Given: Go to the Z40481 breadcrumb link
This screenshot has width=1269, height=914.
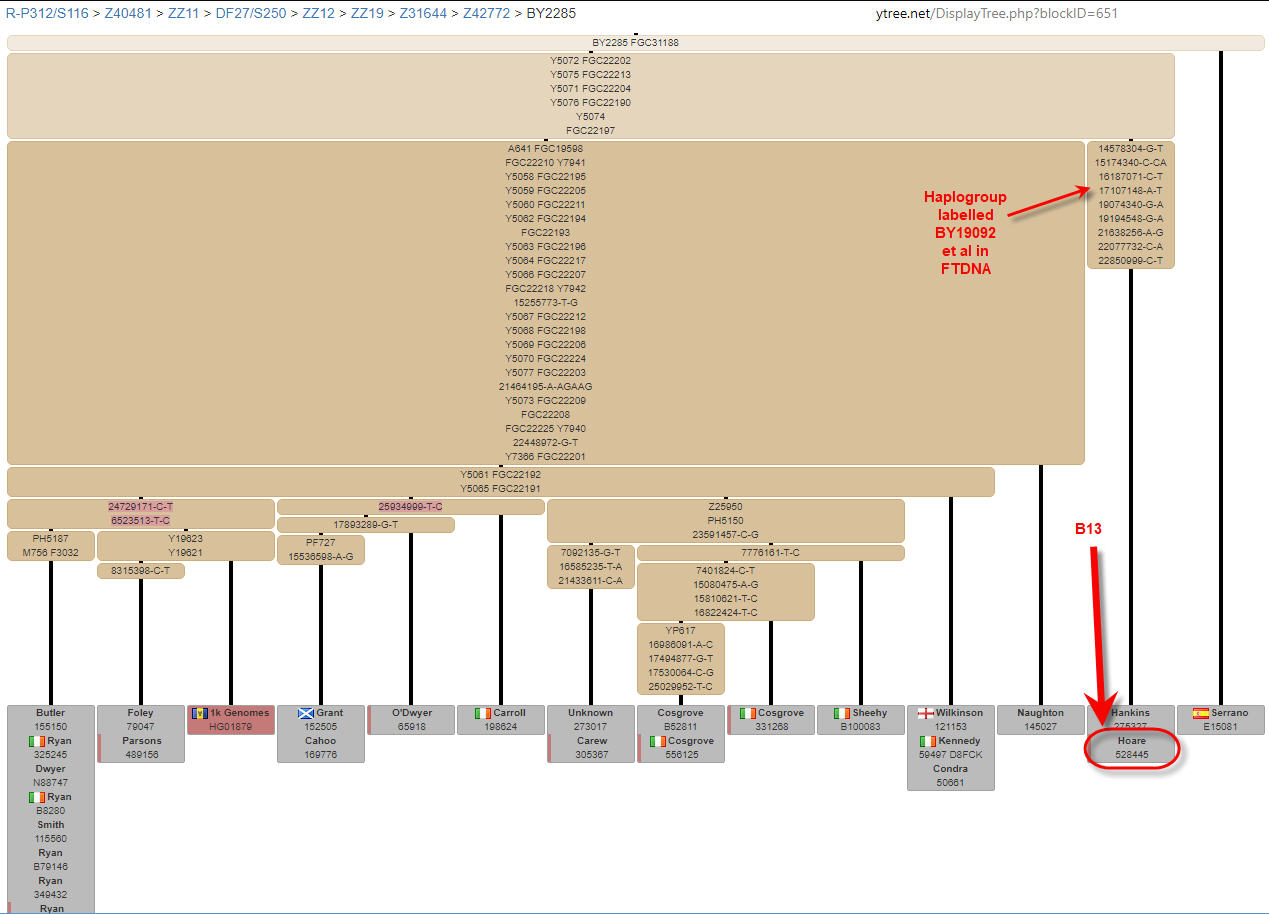Looking at the screenshot, I should (128, 14).
